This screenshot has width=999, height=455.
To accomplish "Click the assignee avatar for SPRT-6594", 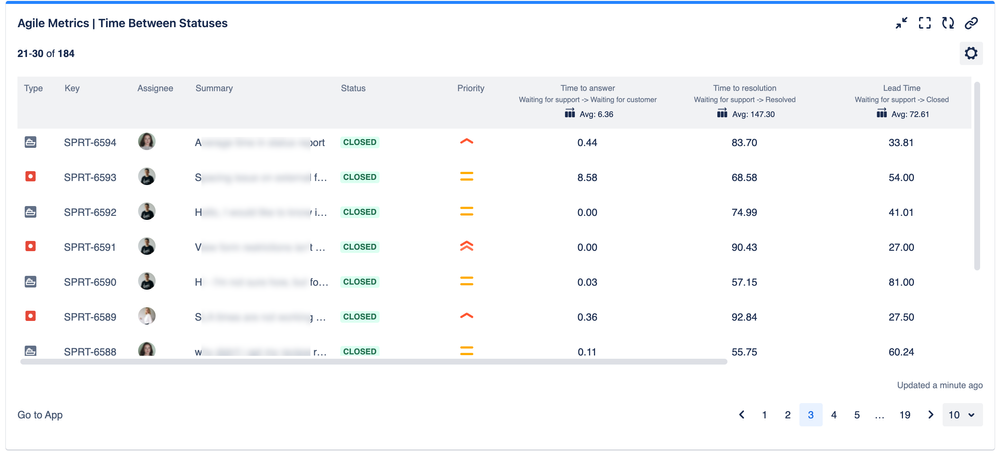I will [147, 142].
